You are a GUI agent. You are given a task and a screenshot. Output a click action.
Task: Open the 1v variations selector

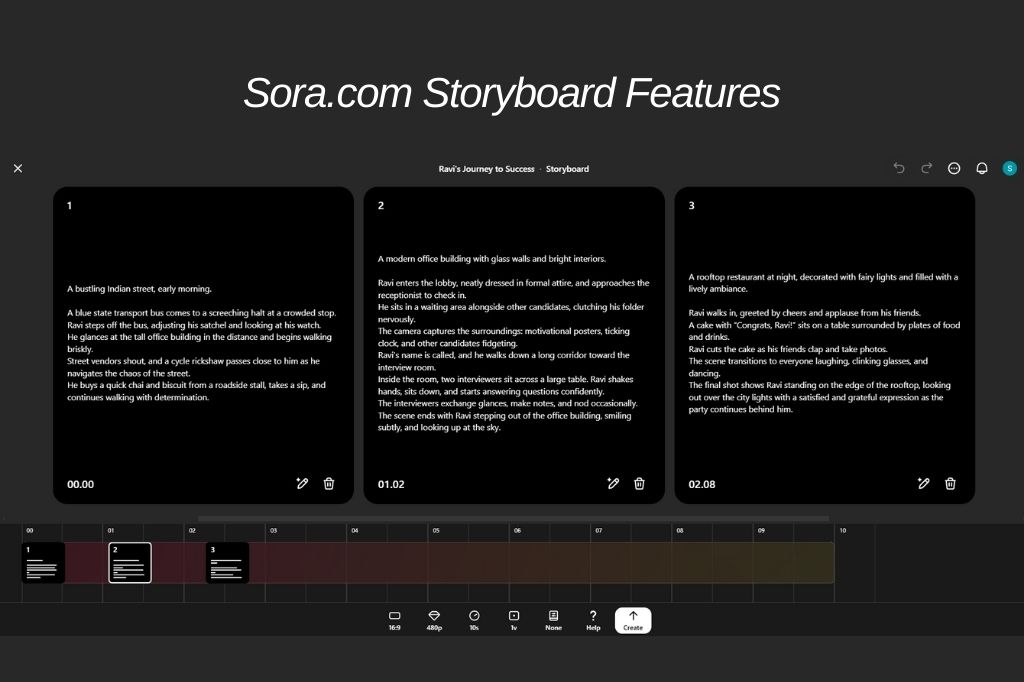pos(514,621)
